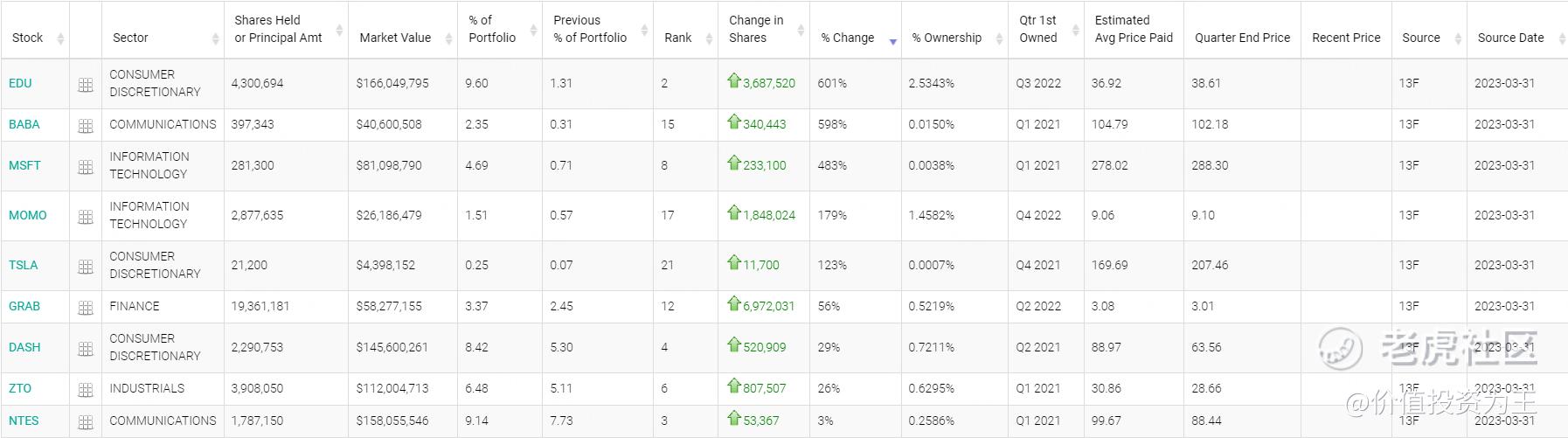Click the grid icon in the MOMO row

[x=86, y=217]
